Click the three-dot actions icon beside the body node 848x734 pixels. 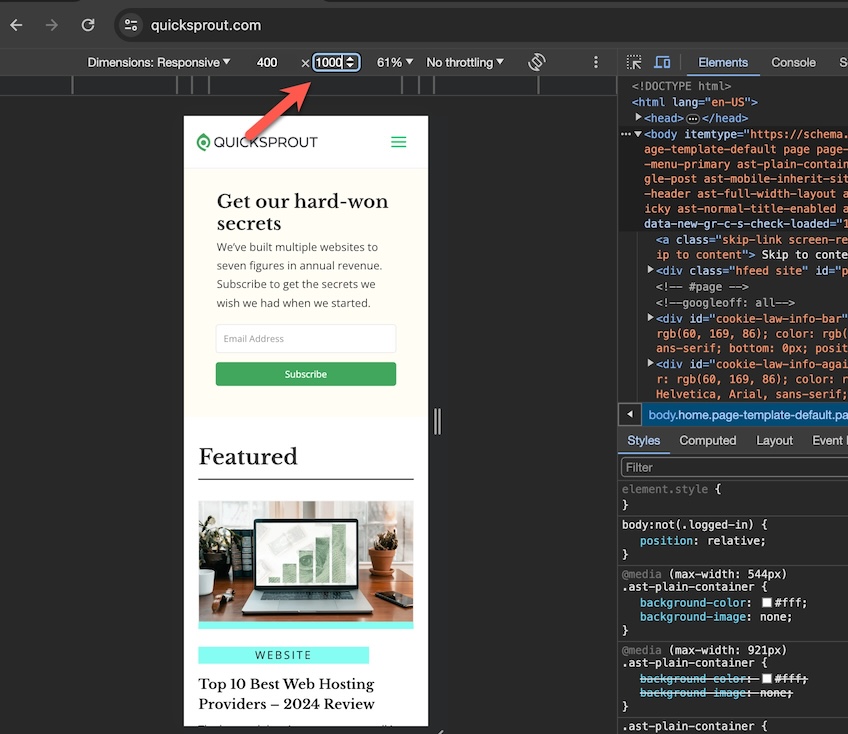tap(626, 134)
